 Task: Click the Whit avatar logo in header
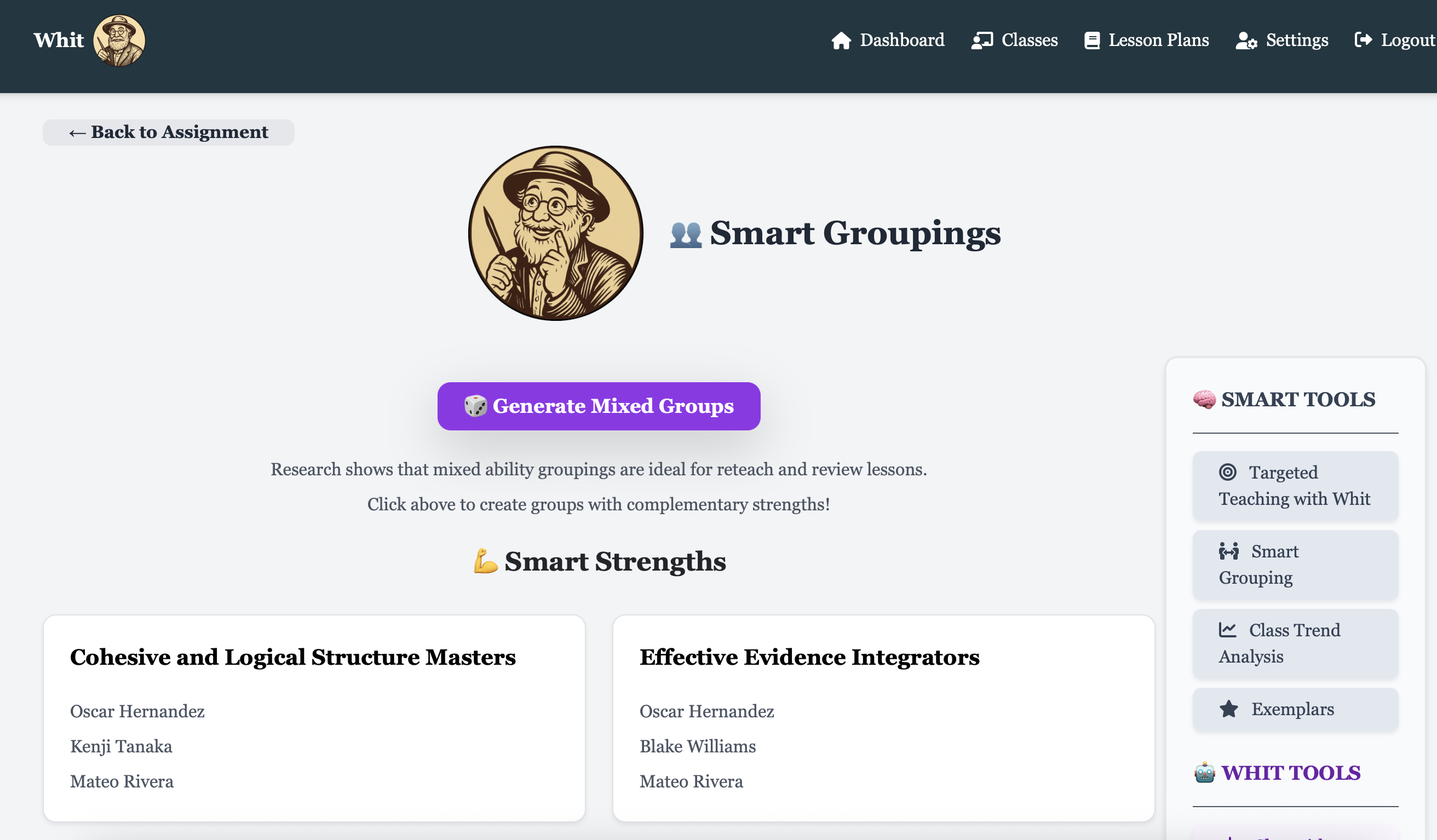click(119, 41)
